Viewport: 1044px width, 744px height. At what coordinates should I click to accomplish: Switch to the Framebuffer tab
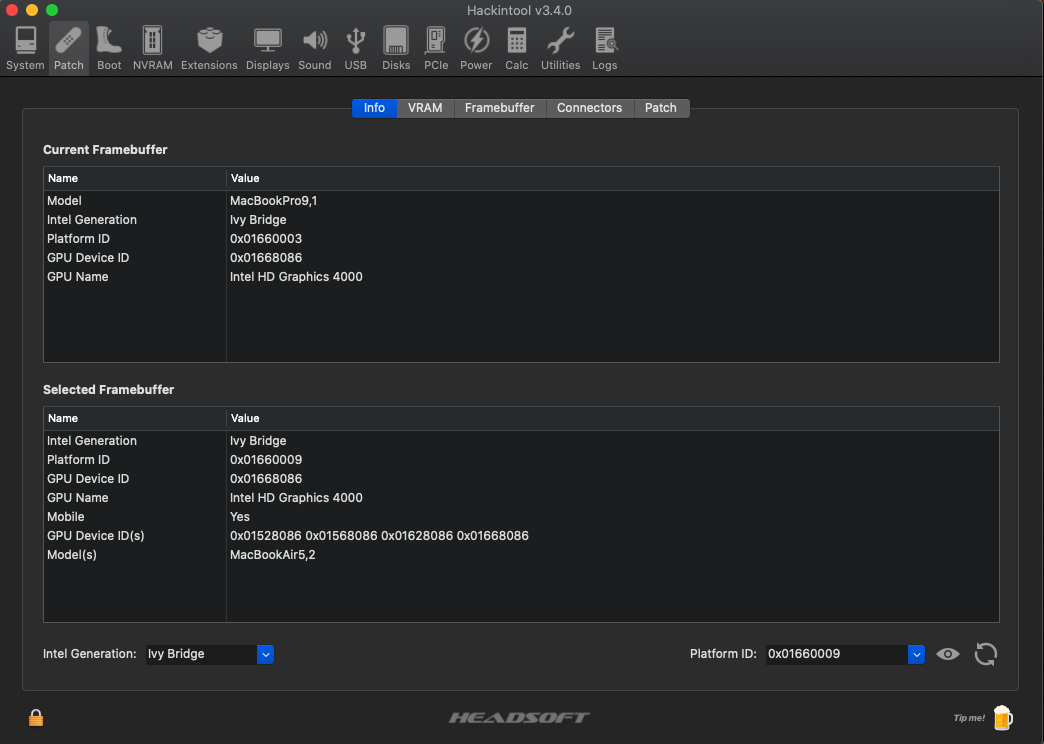[x=499, y=108]
